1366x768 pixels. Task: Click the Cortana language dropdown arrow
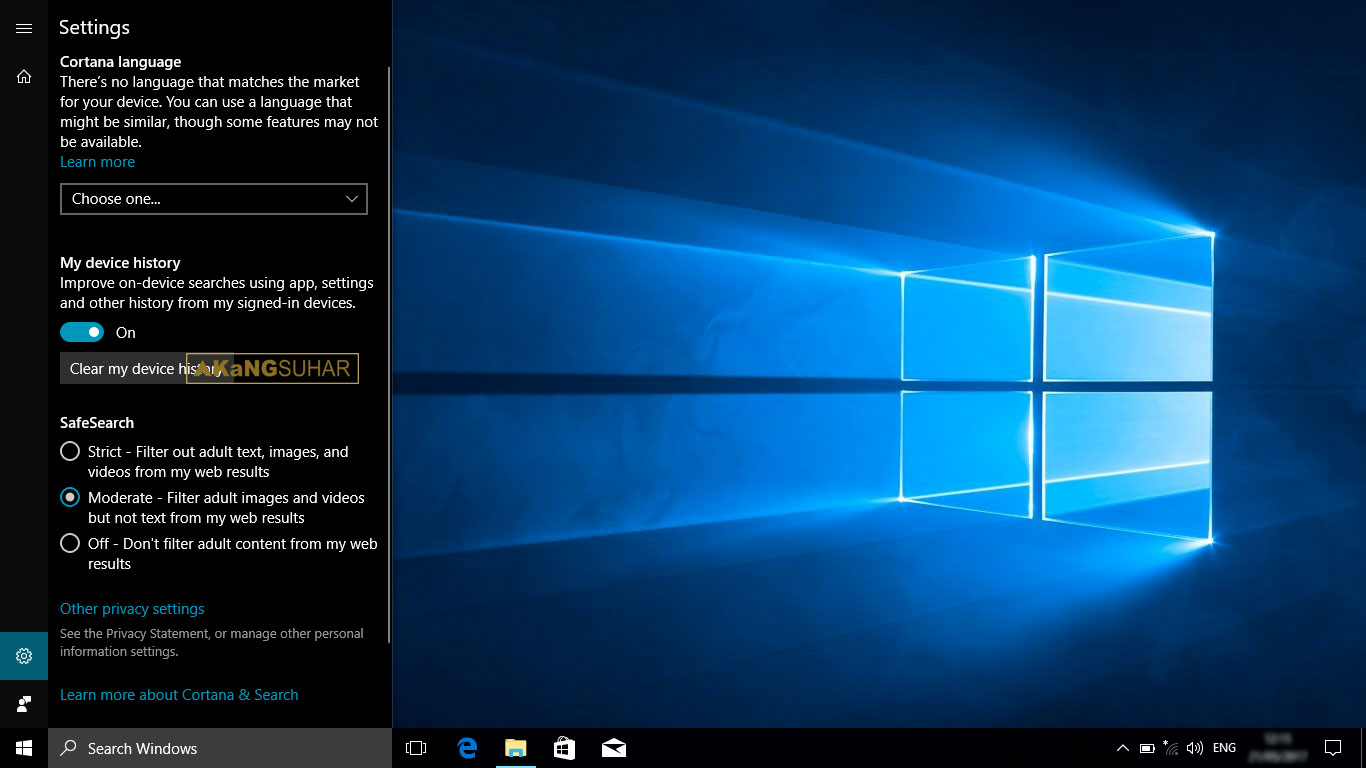(352, 199)
